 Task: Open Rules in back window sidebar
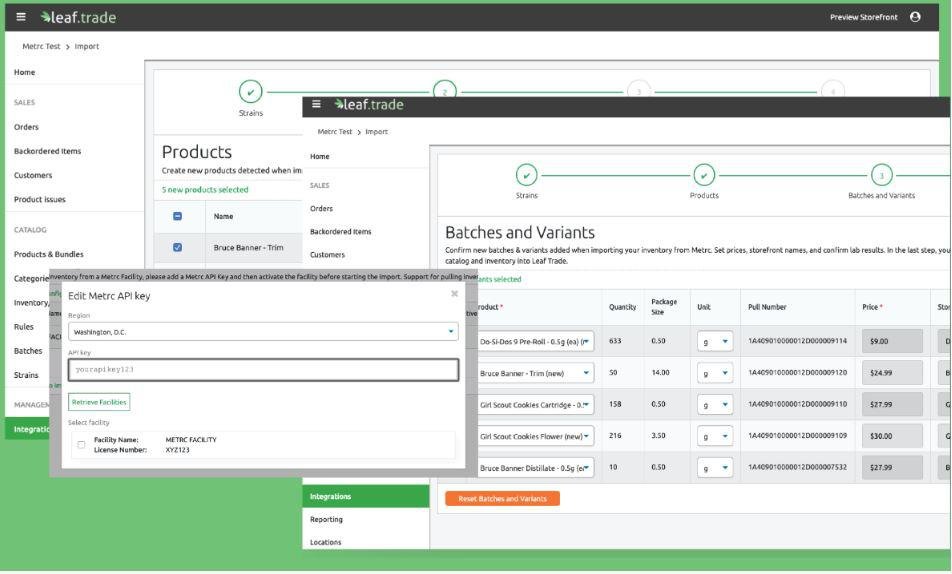point(24,327)
